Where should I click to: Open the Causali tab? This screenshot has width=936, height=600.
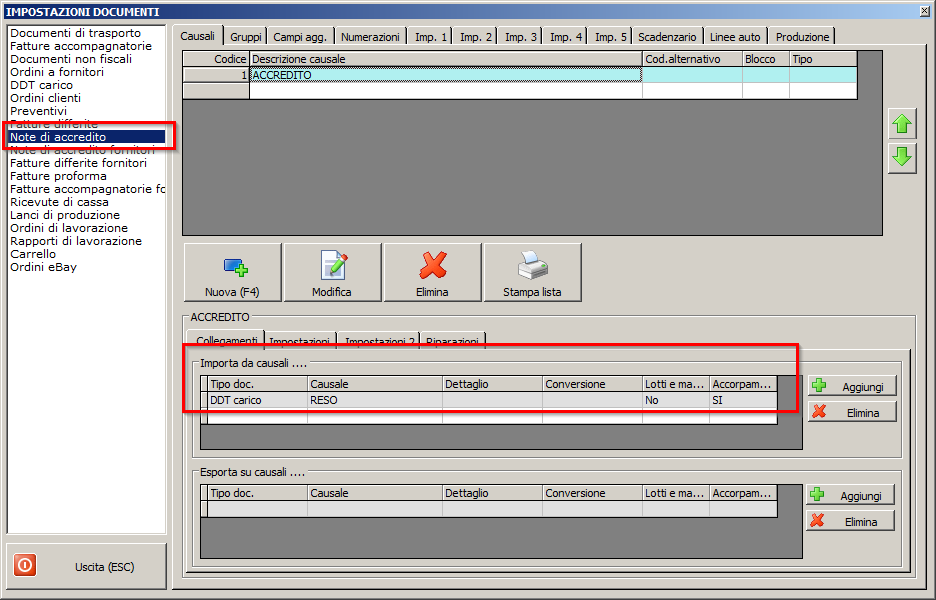point(198,36)
